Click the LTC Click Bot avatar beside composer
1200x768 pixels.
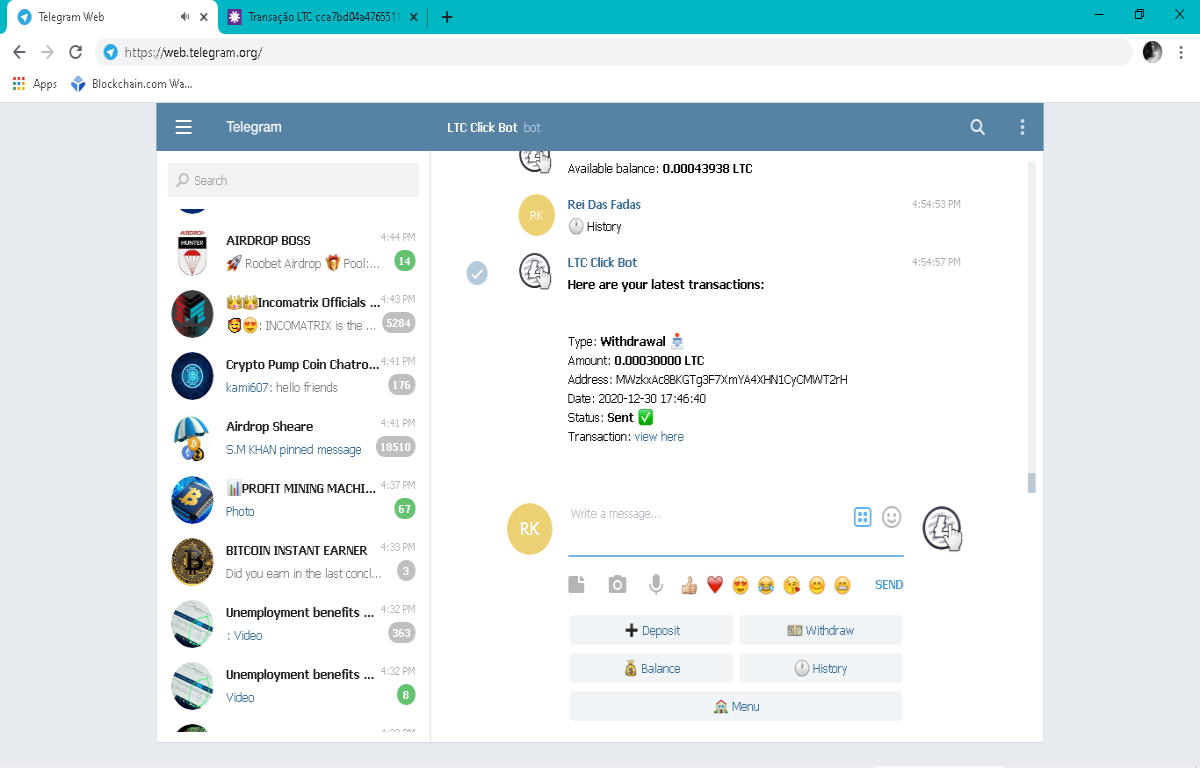coord(942,529)
